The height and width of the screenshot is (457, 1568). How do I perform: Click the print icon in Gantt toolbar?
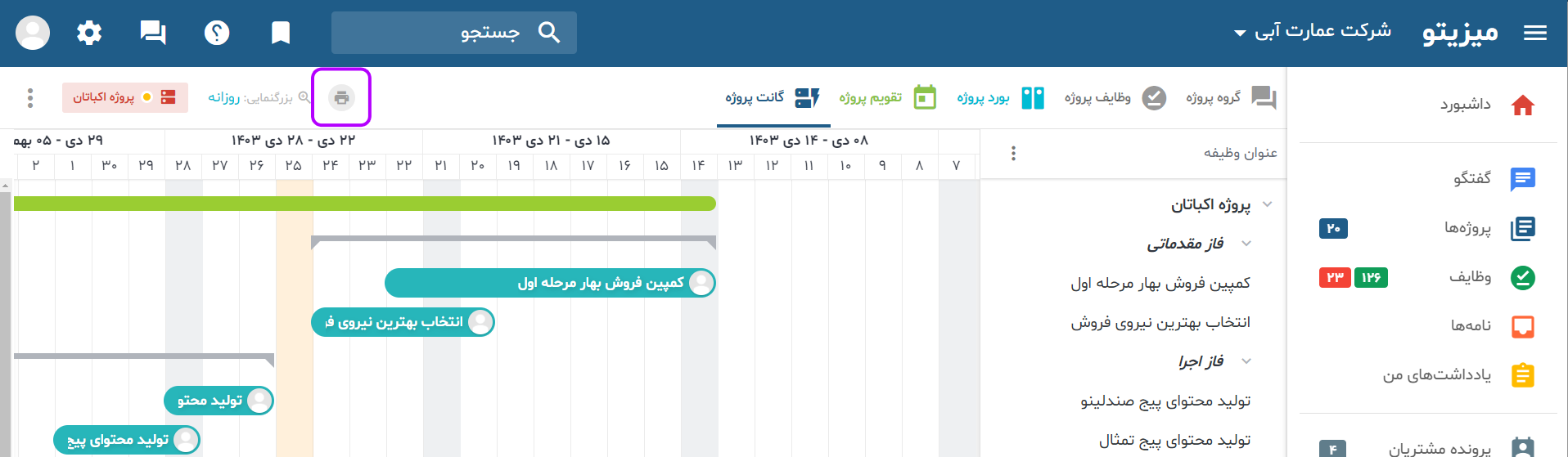click(x=341, y=98)
